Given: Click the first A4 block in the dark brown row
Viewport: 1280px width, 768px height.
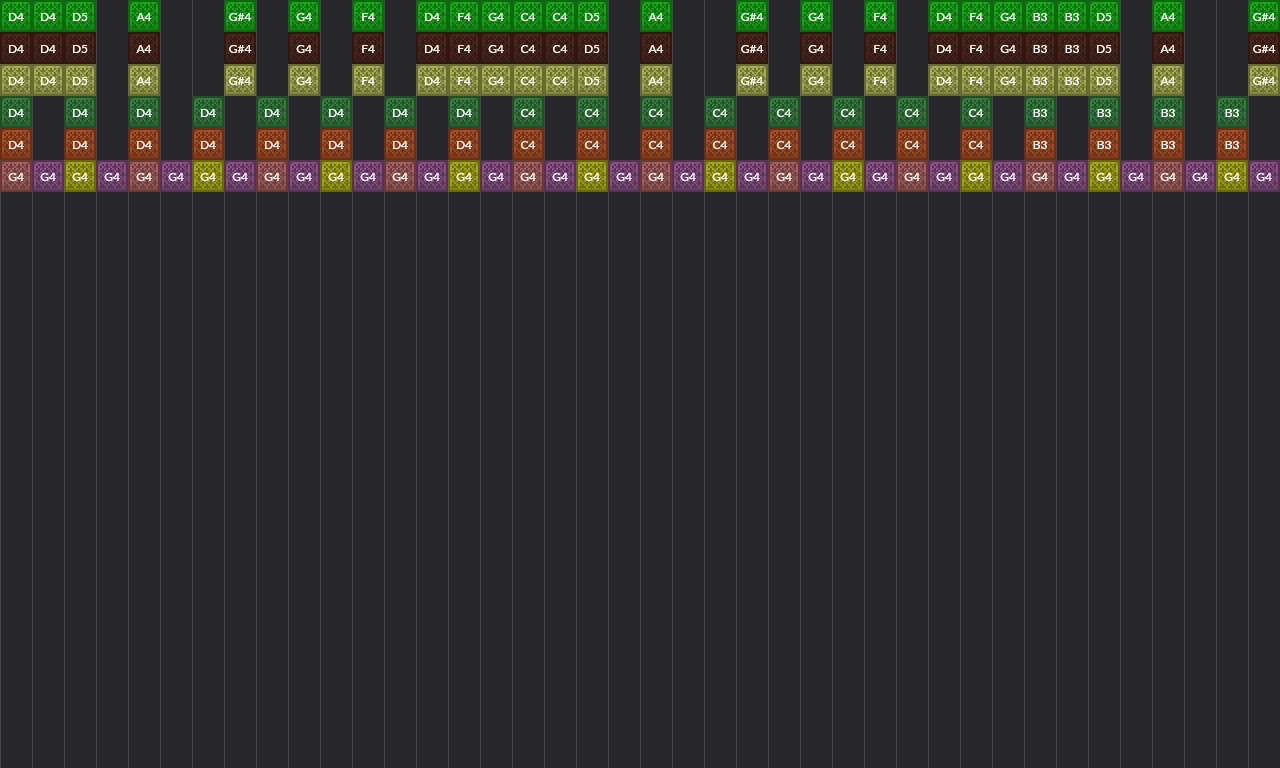Looking at the screenshot, I should click(x=144, y=49).
